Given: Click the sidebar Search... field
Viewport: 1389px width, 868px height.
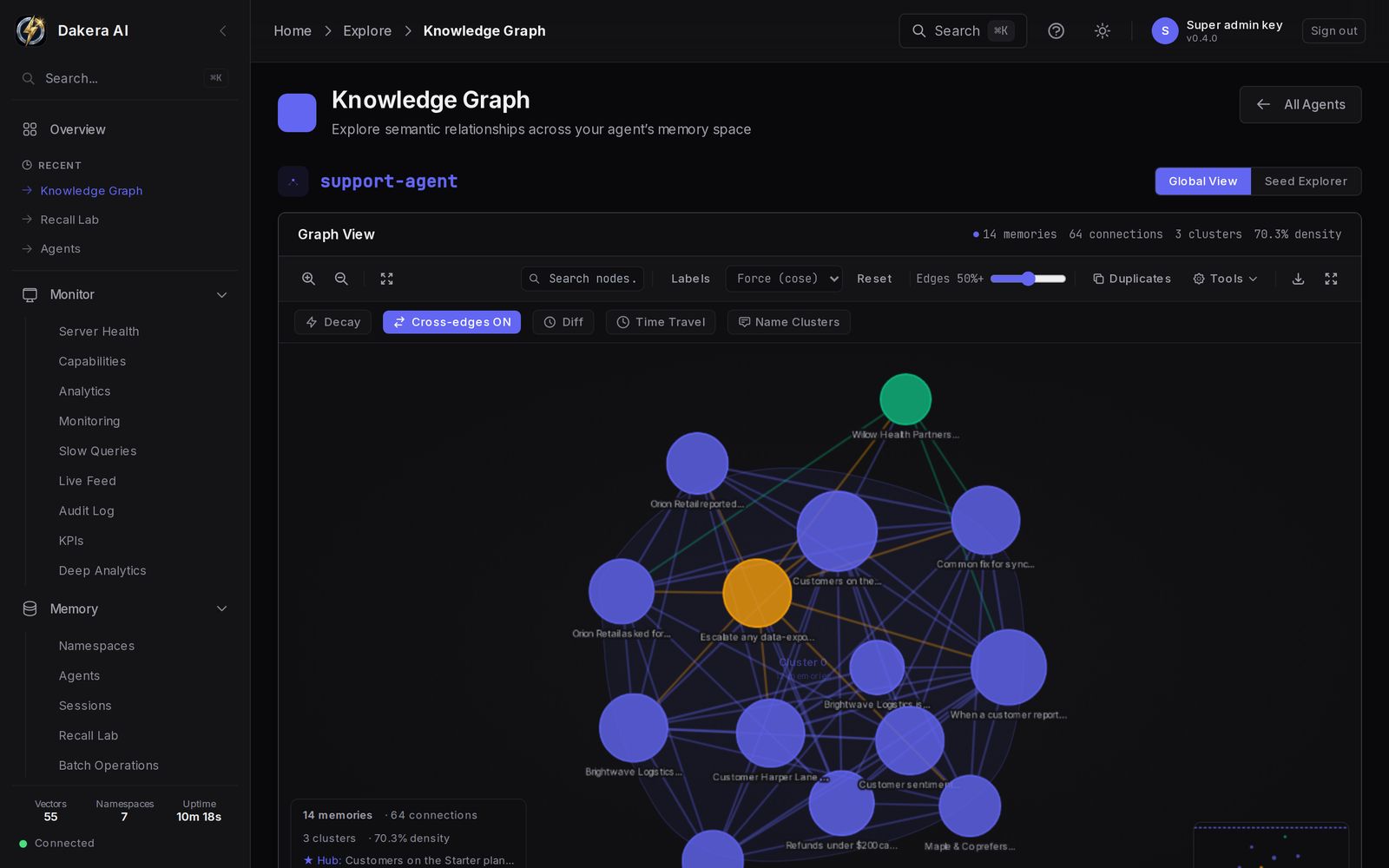Looking at the screenshot, I should tap(125, 78).
